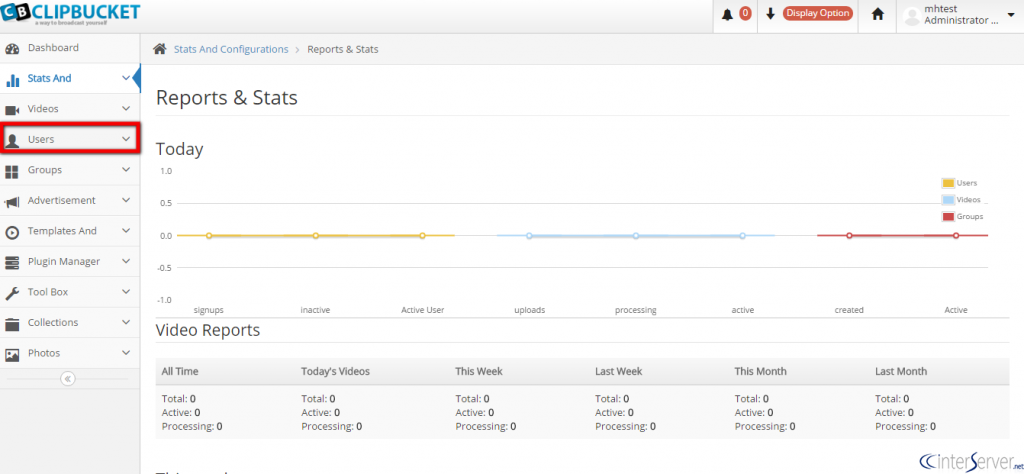
Task: Open the Plugin Manager sidebar menu
Action: click(70, 262)
